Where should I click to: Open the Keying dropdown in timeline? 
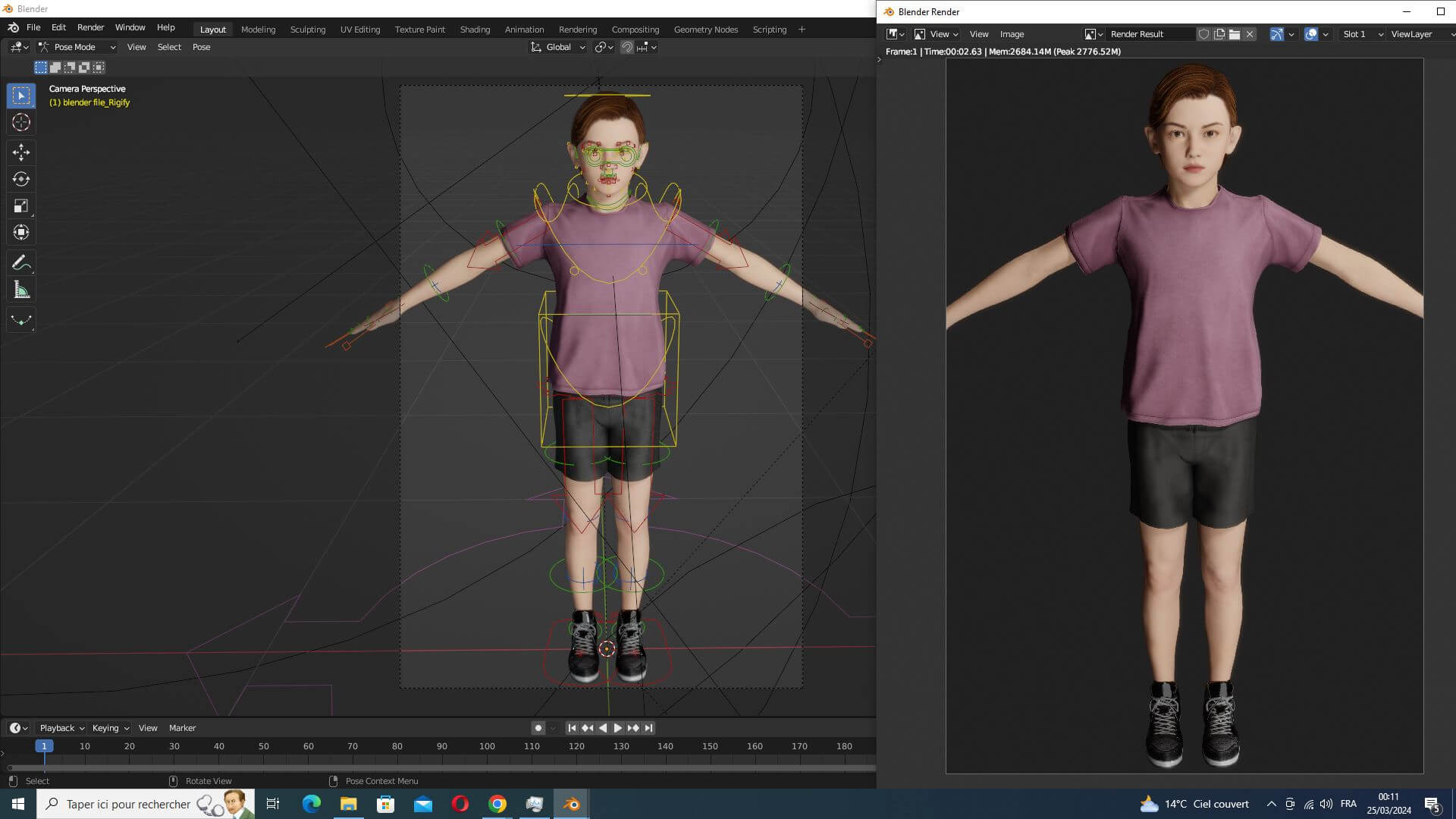111,728
